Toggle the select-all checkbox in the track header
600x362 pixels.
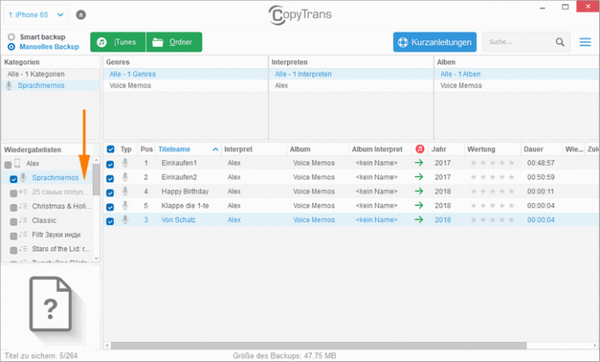[x=110, y=149]
